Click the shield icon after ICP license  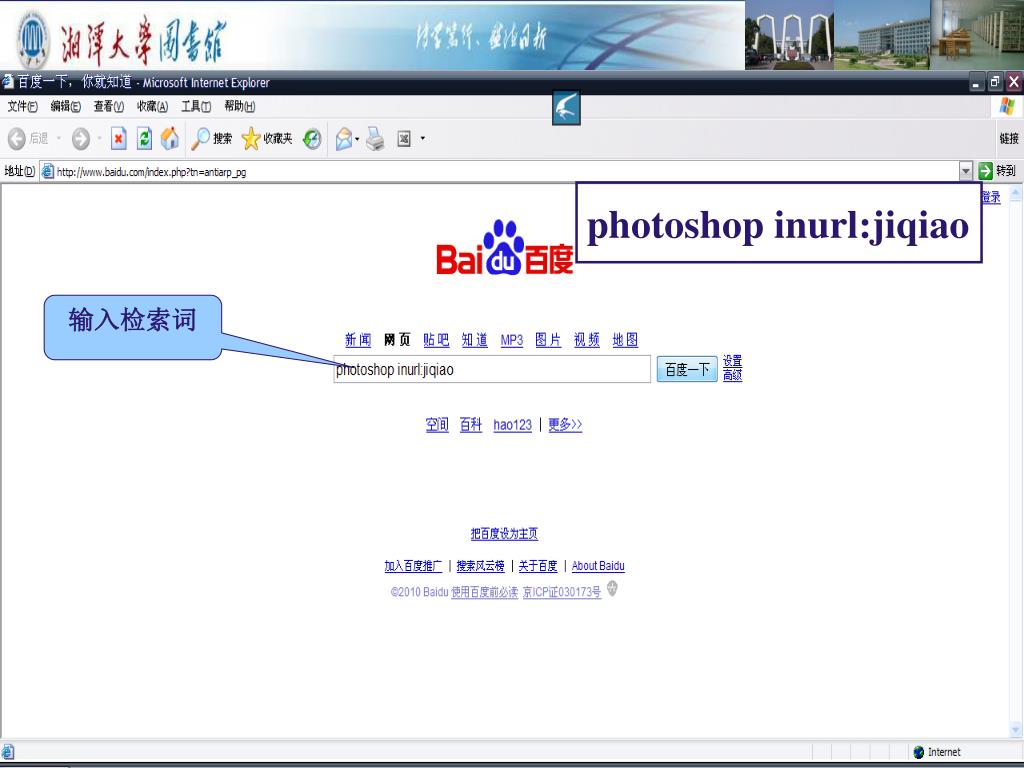612,589
